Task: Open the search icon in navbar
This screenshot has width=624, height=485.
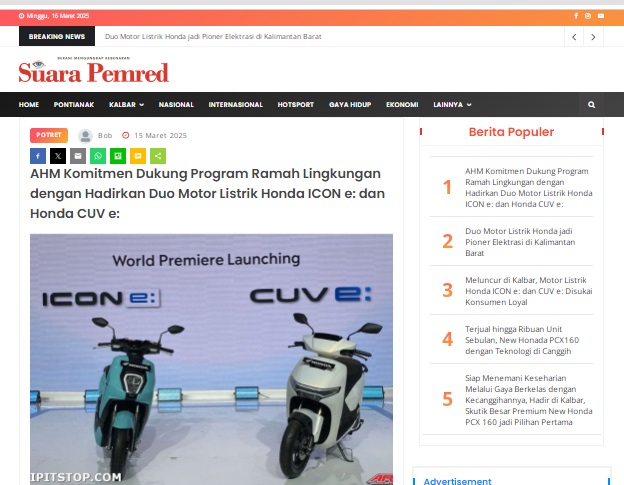Action: [591, 105]
